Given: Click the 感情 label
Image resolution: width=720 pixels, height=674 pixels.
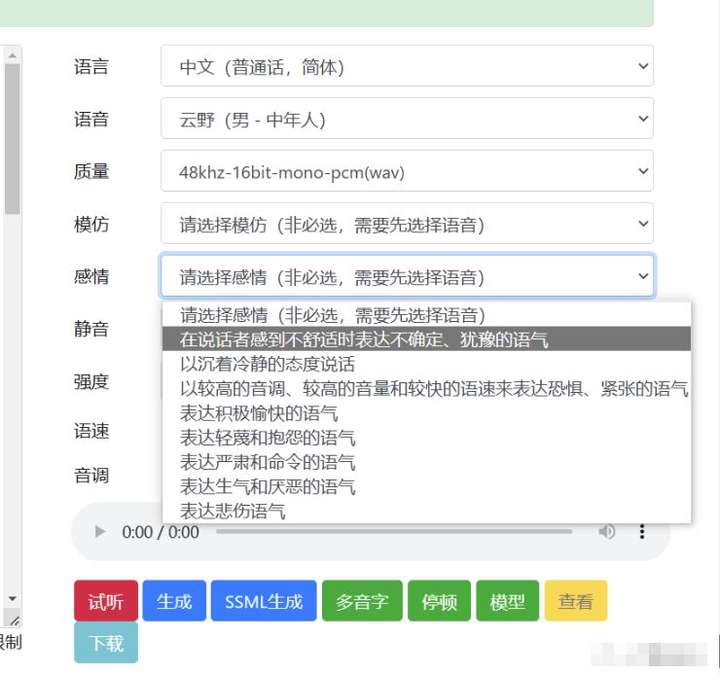Looking at the screenshot, I should tap(91, 276).
